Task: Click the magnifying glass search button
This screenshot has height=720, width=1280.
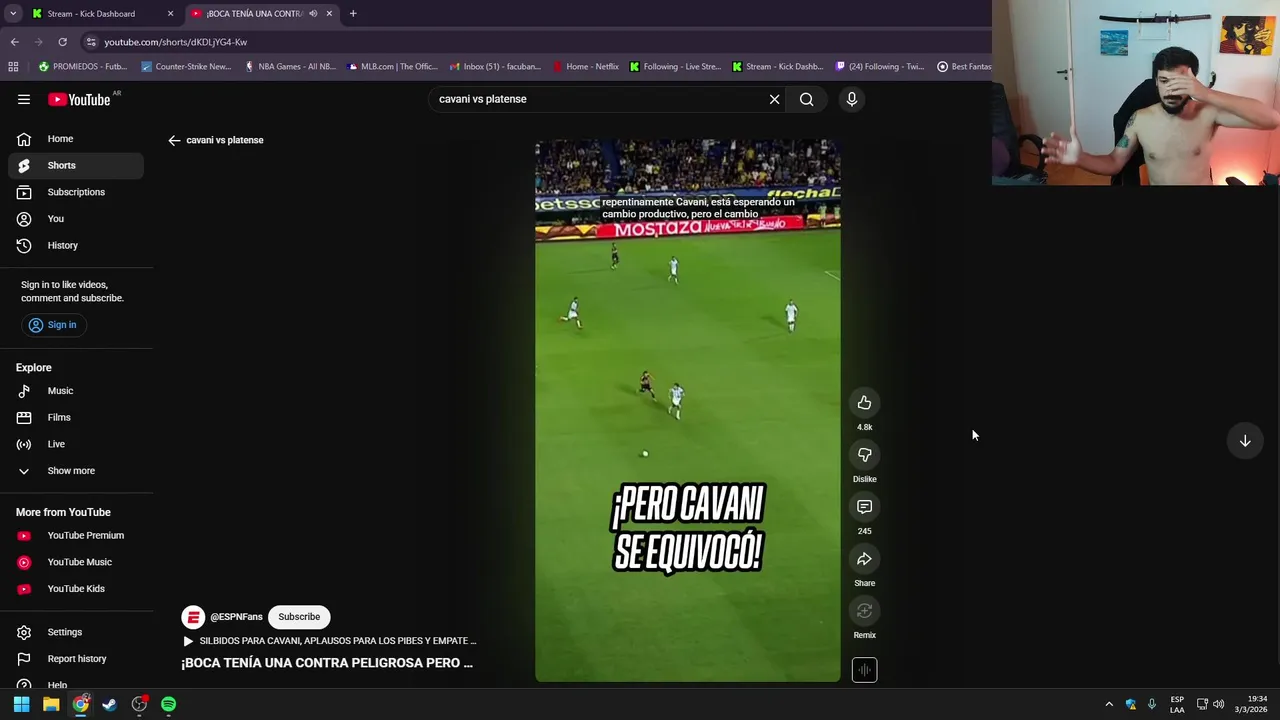Action: coord(806,99)
